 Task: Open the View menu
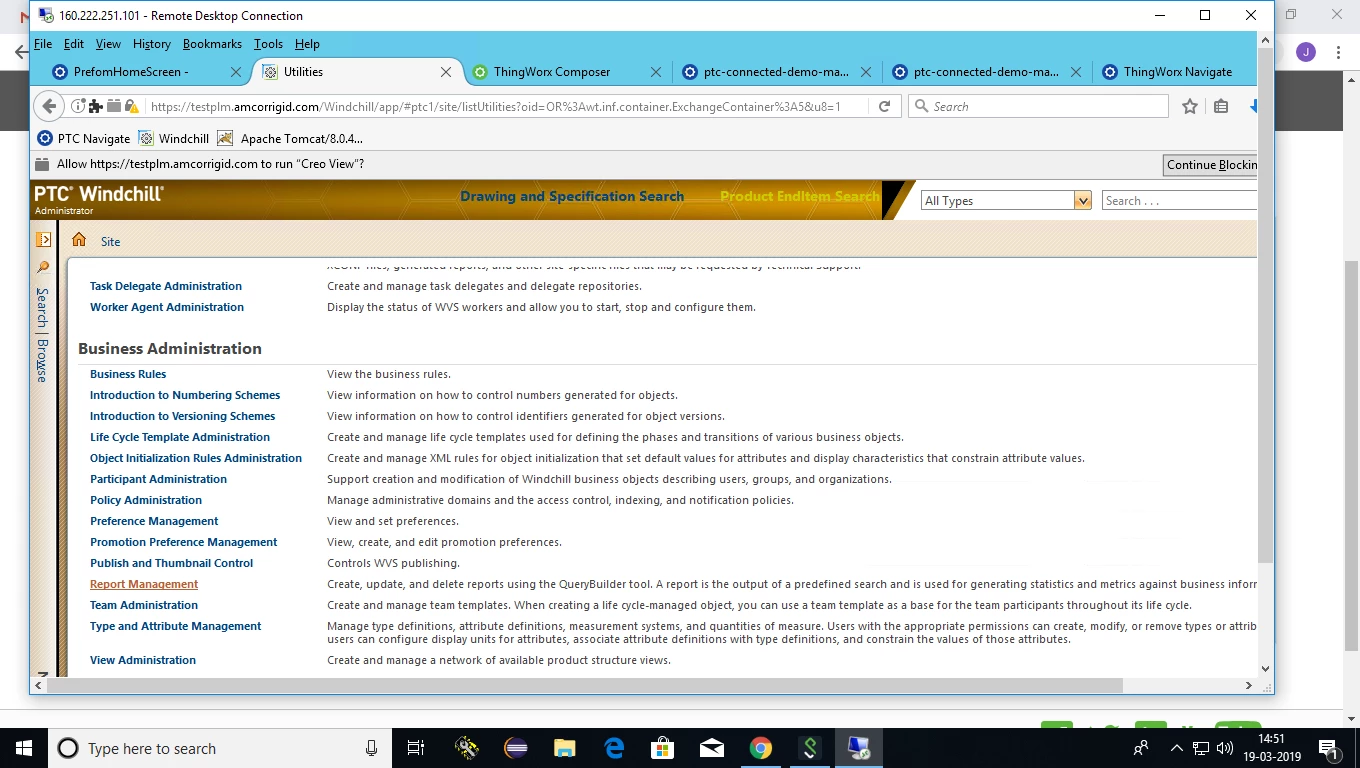coord(108,44)
